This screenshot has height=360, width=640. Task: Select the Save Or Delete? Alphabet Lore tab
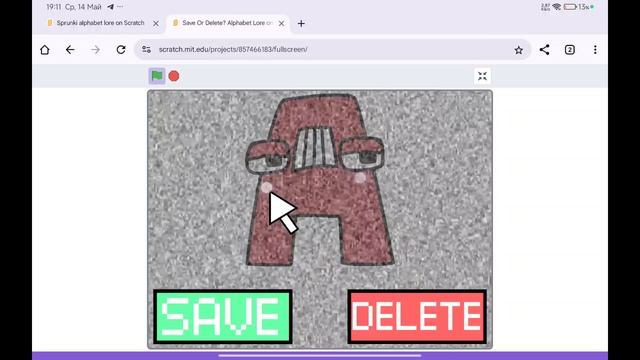227,23
